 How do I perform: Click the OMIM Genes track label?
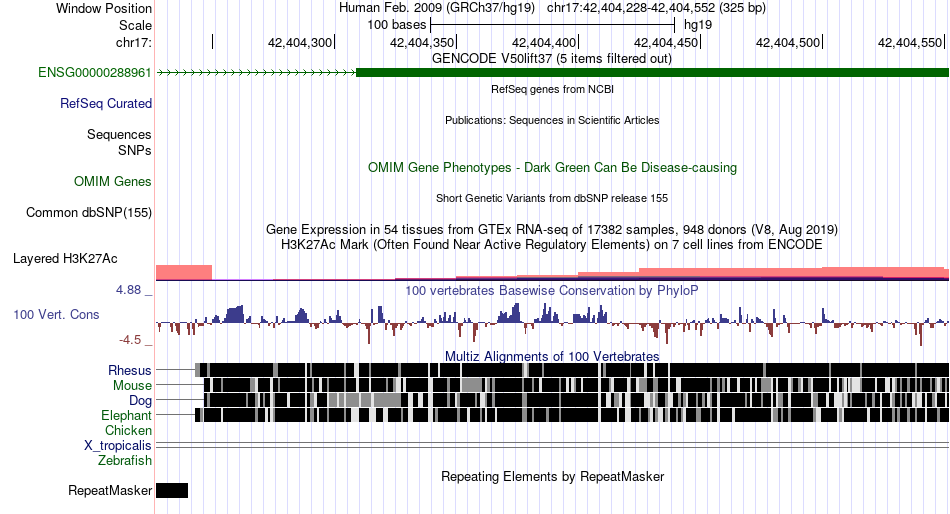[x=113, y=182]
